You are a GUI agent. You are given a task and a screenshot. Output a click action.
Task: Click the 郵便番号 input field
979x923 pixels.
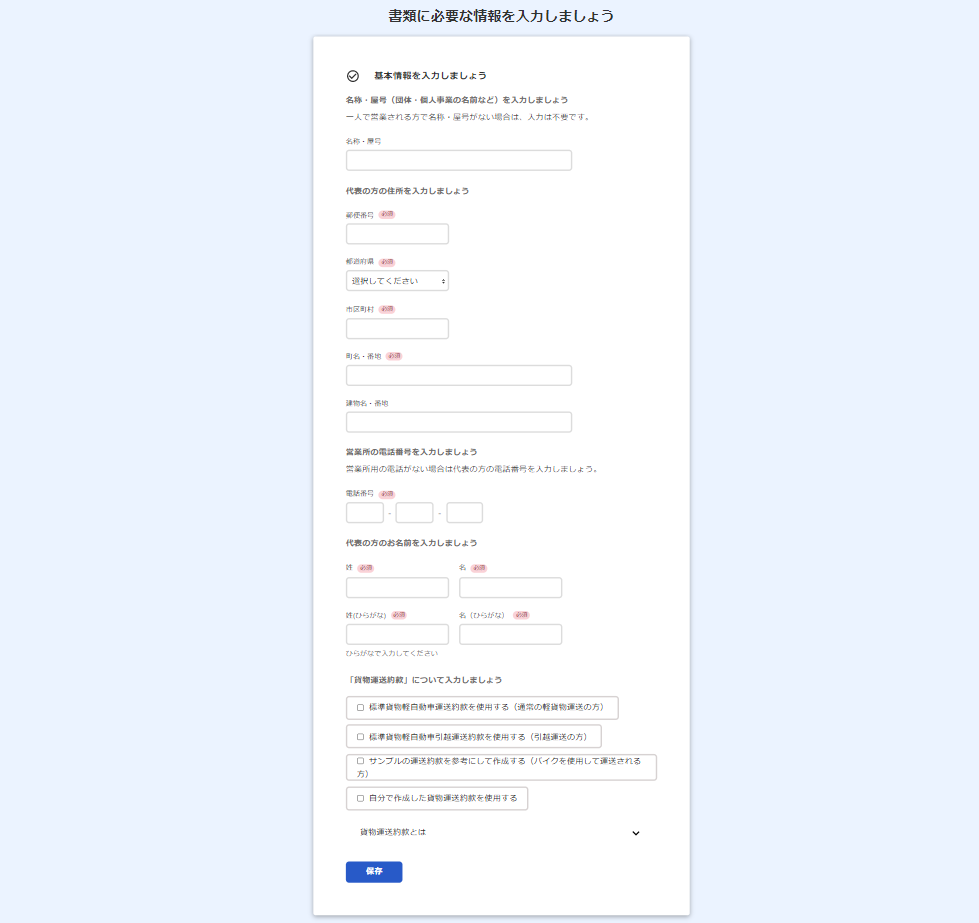[x=397, y=234]
